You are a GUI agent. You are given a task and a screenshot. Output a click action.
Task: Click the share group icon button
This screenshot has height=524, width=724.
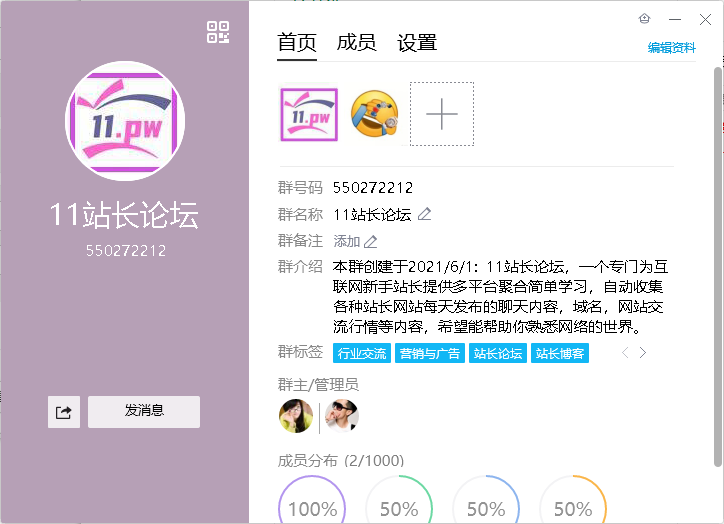click(x=63, y=412)
